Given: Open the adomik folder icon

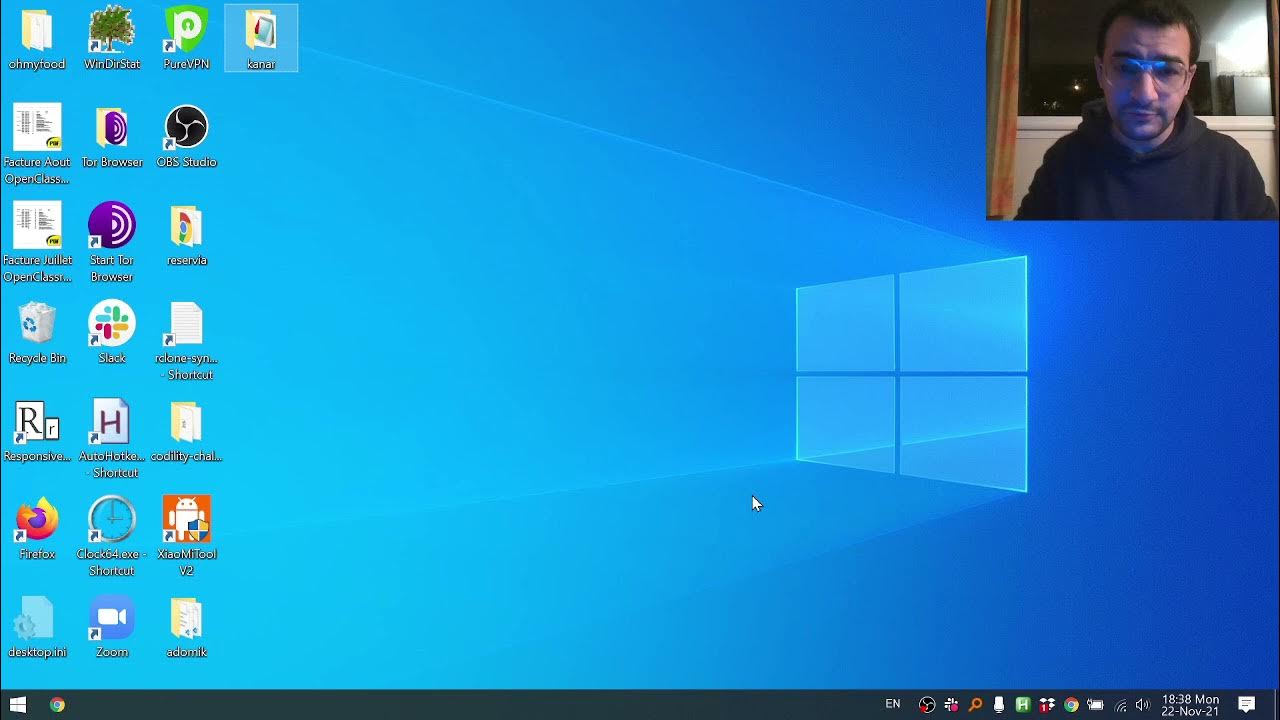Looking at the screenshot, I should click(186, 627).
